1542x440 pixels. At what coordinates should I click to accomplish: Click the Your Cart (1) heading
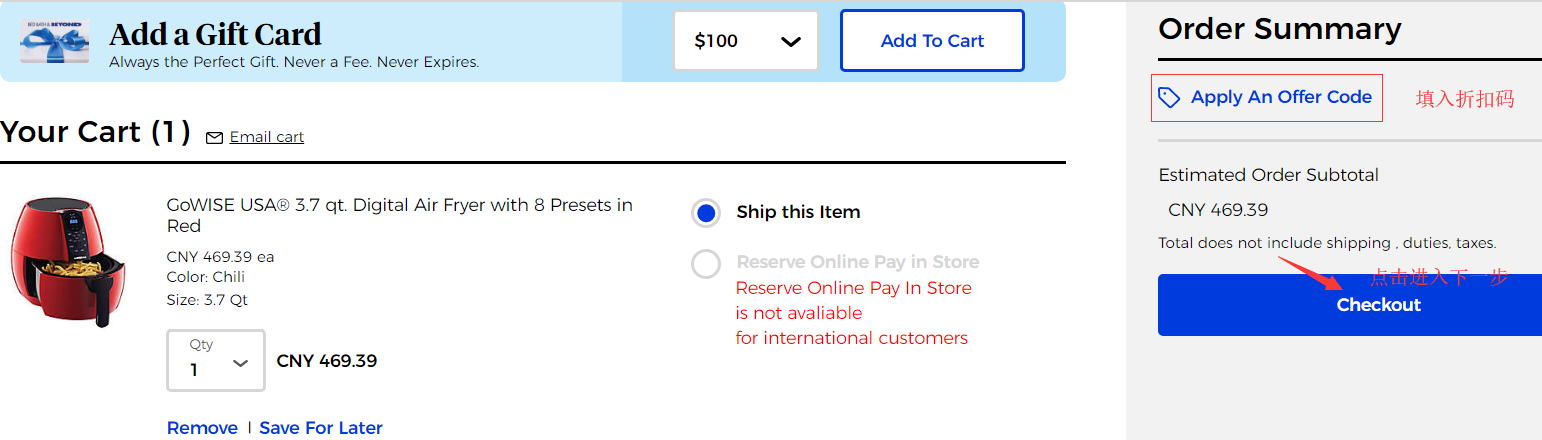pos(96,132)
